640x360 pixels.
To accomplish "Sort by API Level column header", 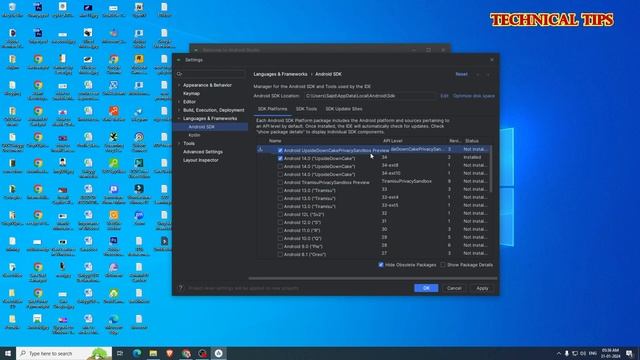I will pos(393,141).
